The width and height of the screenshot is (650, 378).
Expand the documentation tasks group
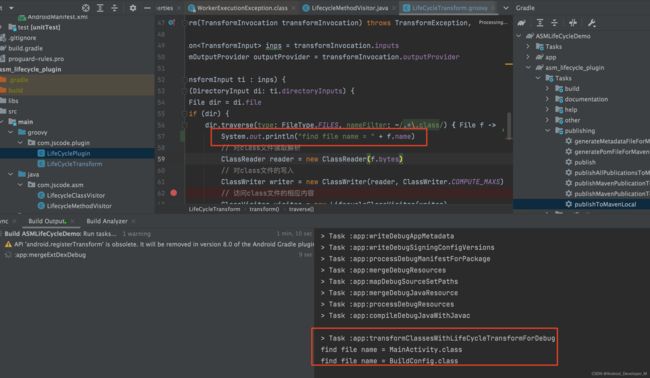pos(547,99)
